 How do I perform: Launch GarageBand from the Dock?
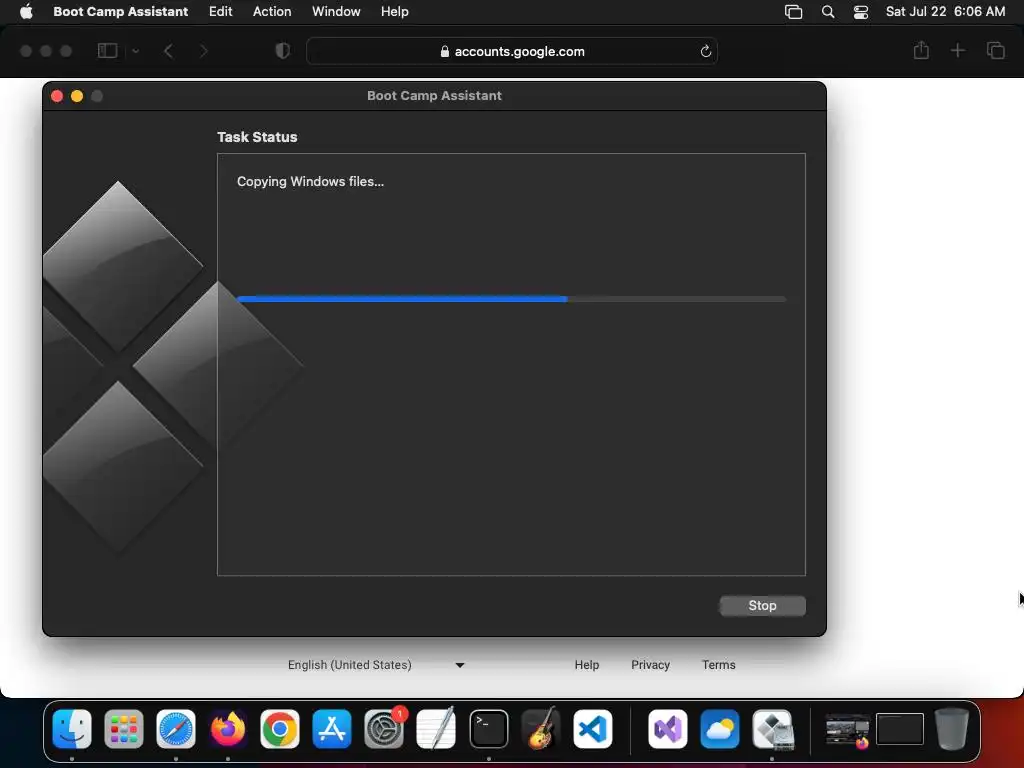pyautogui.click(x=541, y=729)
